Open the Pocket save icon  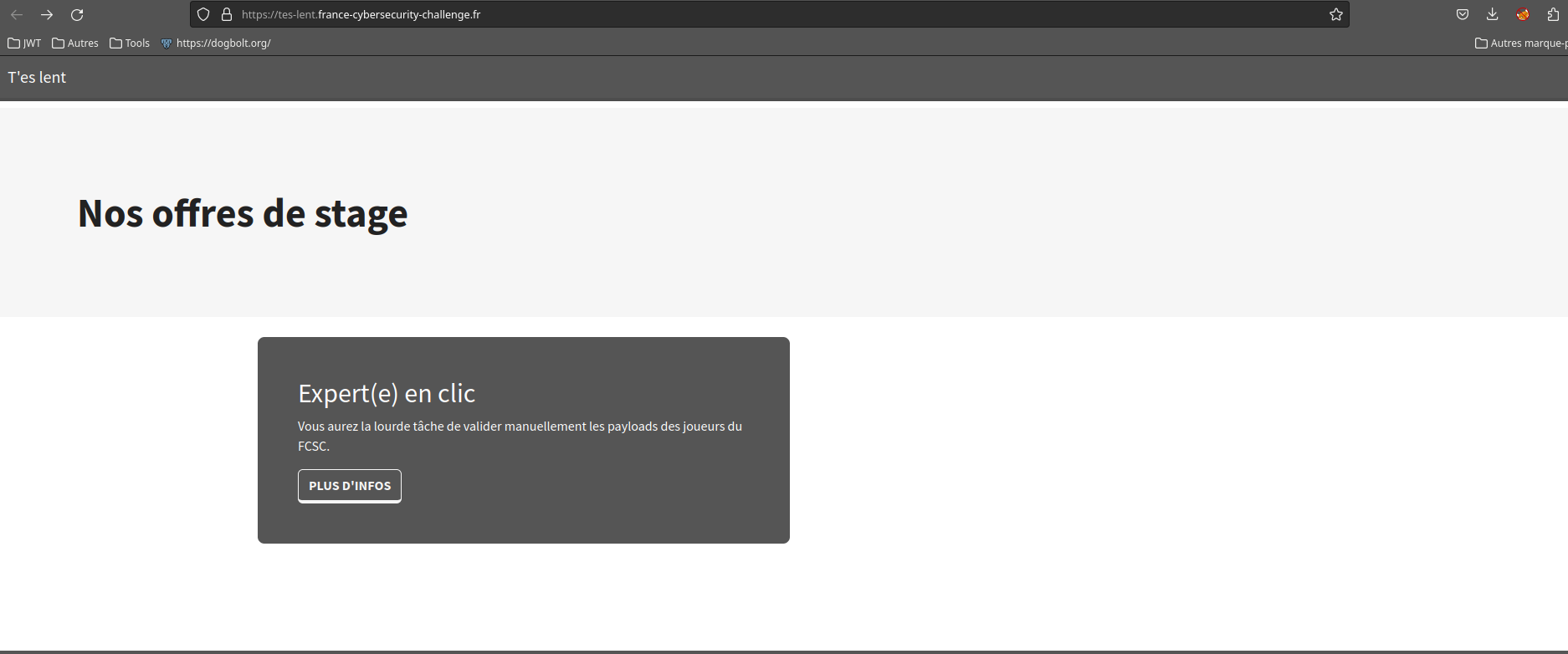point(1463,14)
